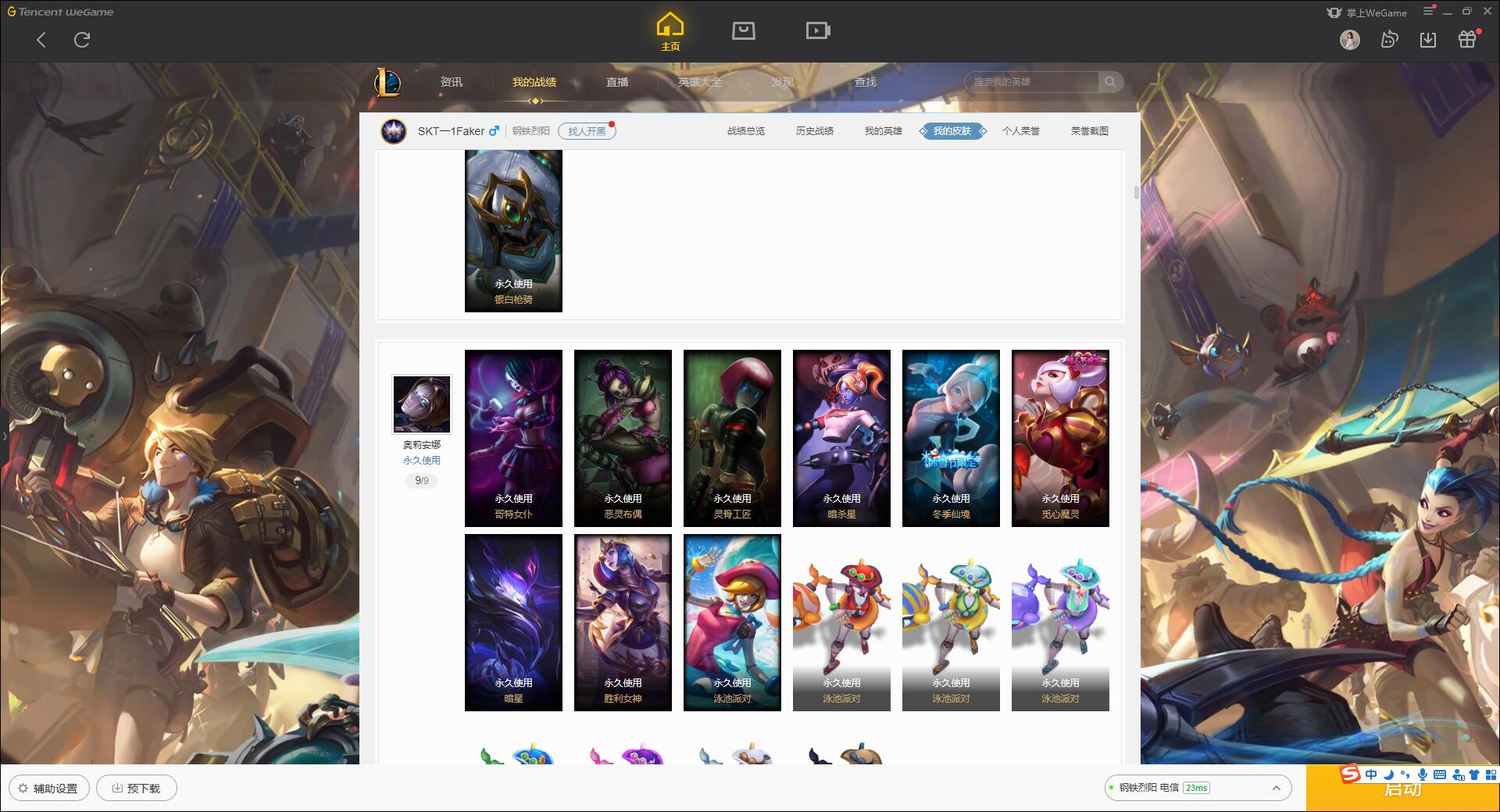Open the 觅心魔灵 skin card
This screenshot has width=1500, height=812.
[x=1060, y=438]
